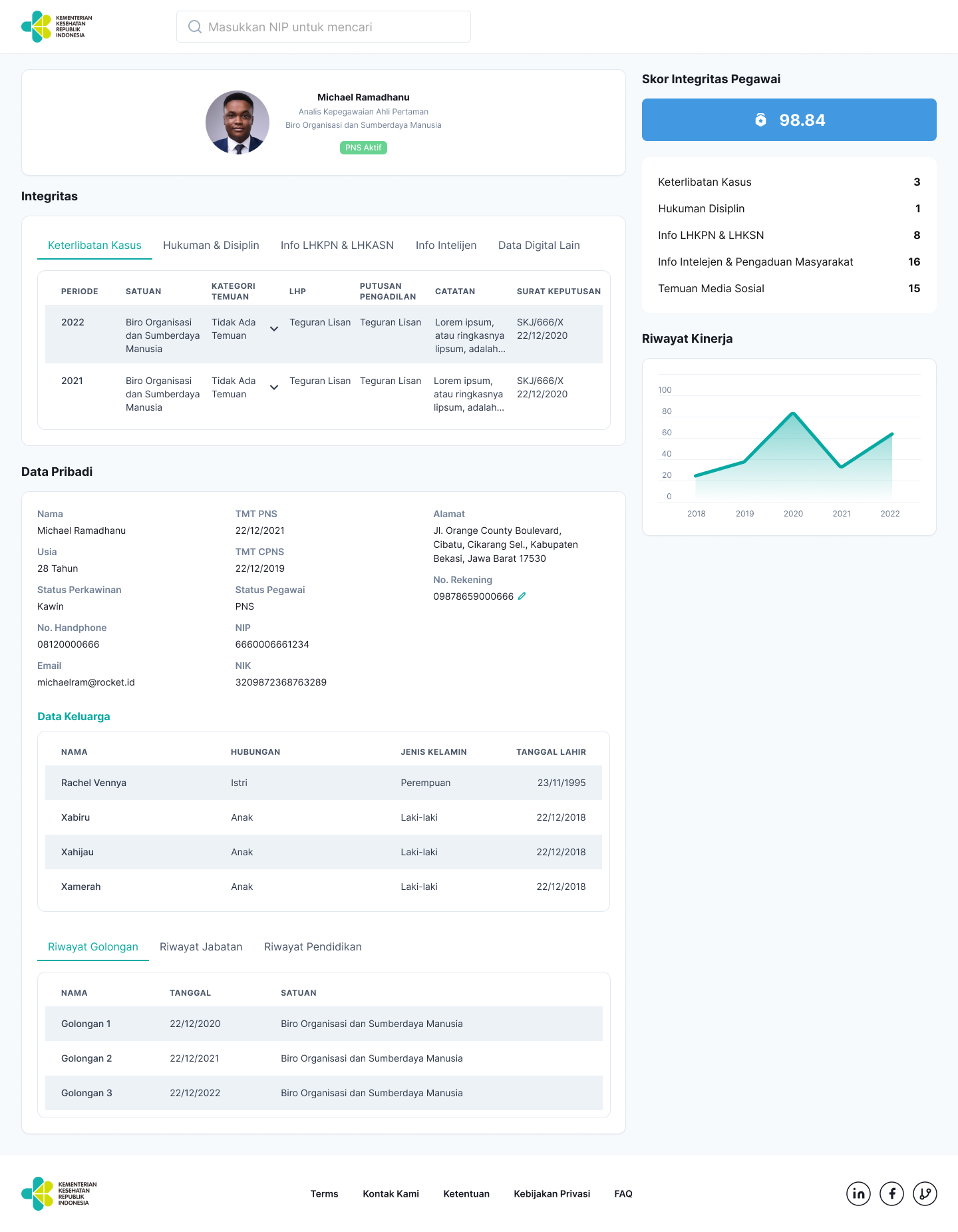Switch to Riwayat Jabatan tab

click(x=201, y=946)
